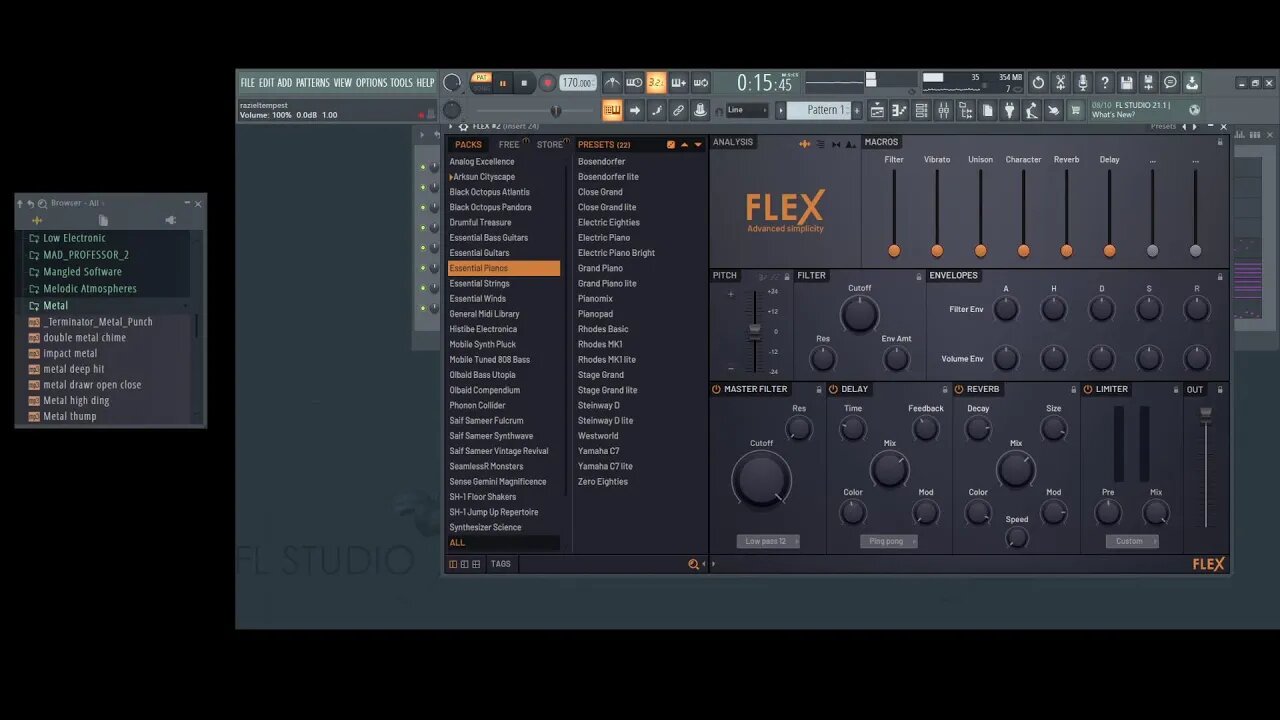This screenshot has width=1280, height=720.
Task: Open the Piano roll from the toolbar
Action: tap(900, 110)
